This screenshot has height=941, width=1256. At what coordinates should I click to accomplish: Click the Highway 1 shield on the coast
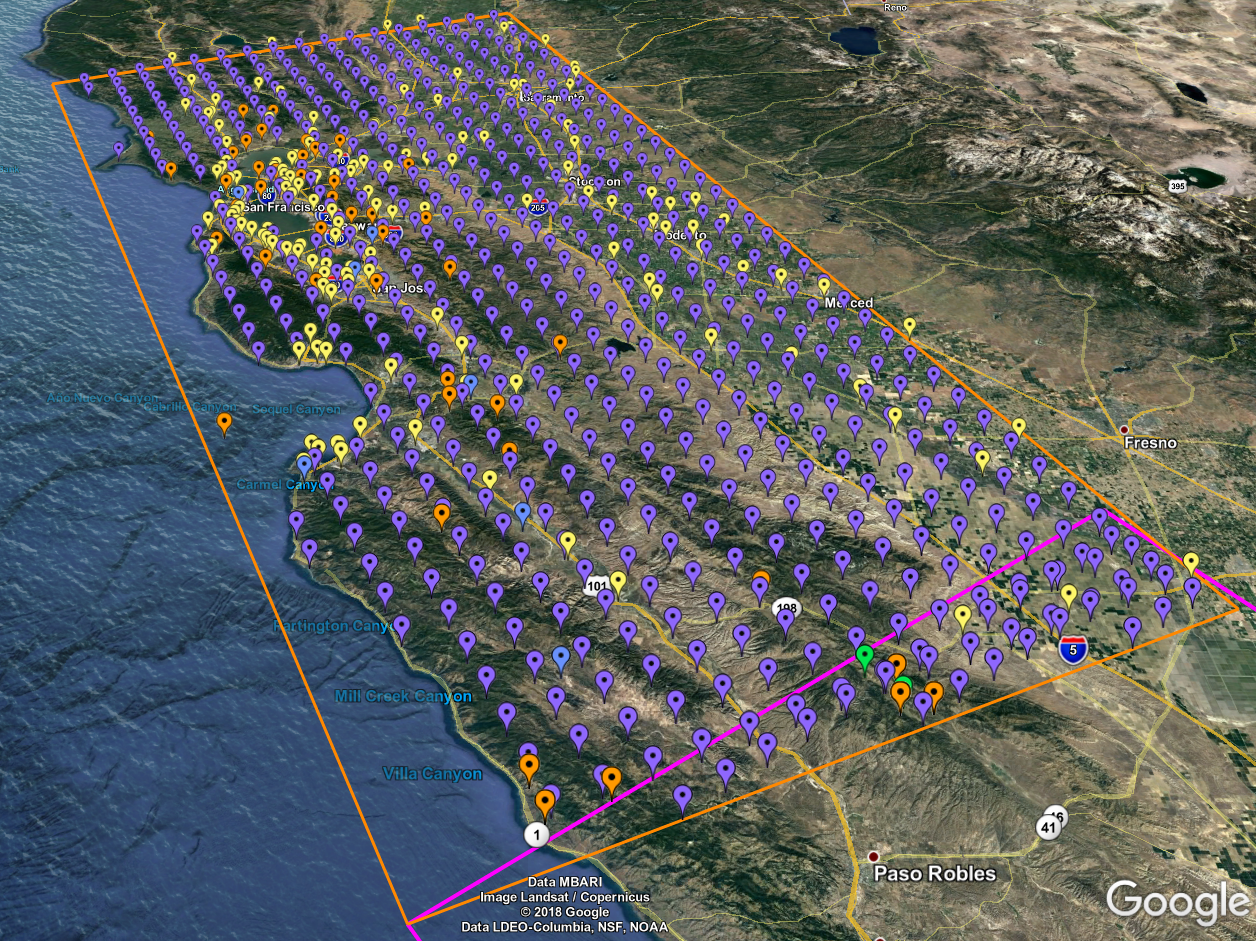tap(537, 834)
